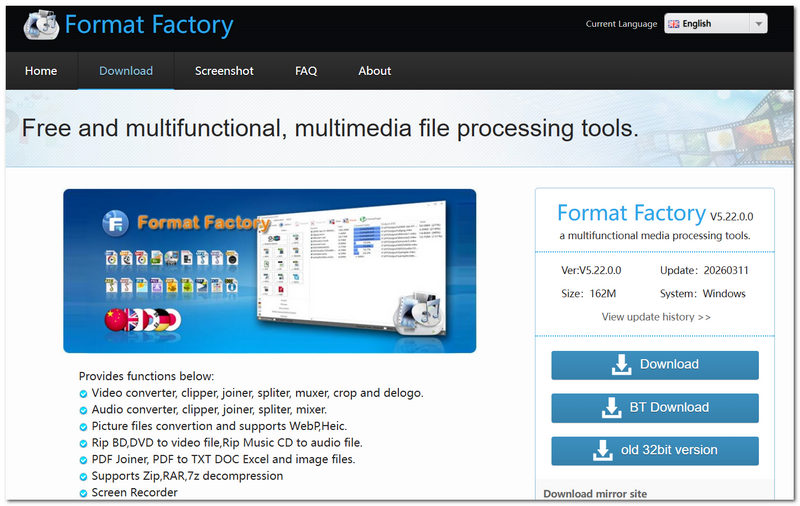Go to the Home tab

click(x=41, y=71)
